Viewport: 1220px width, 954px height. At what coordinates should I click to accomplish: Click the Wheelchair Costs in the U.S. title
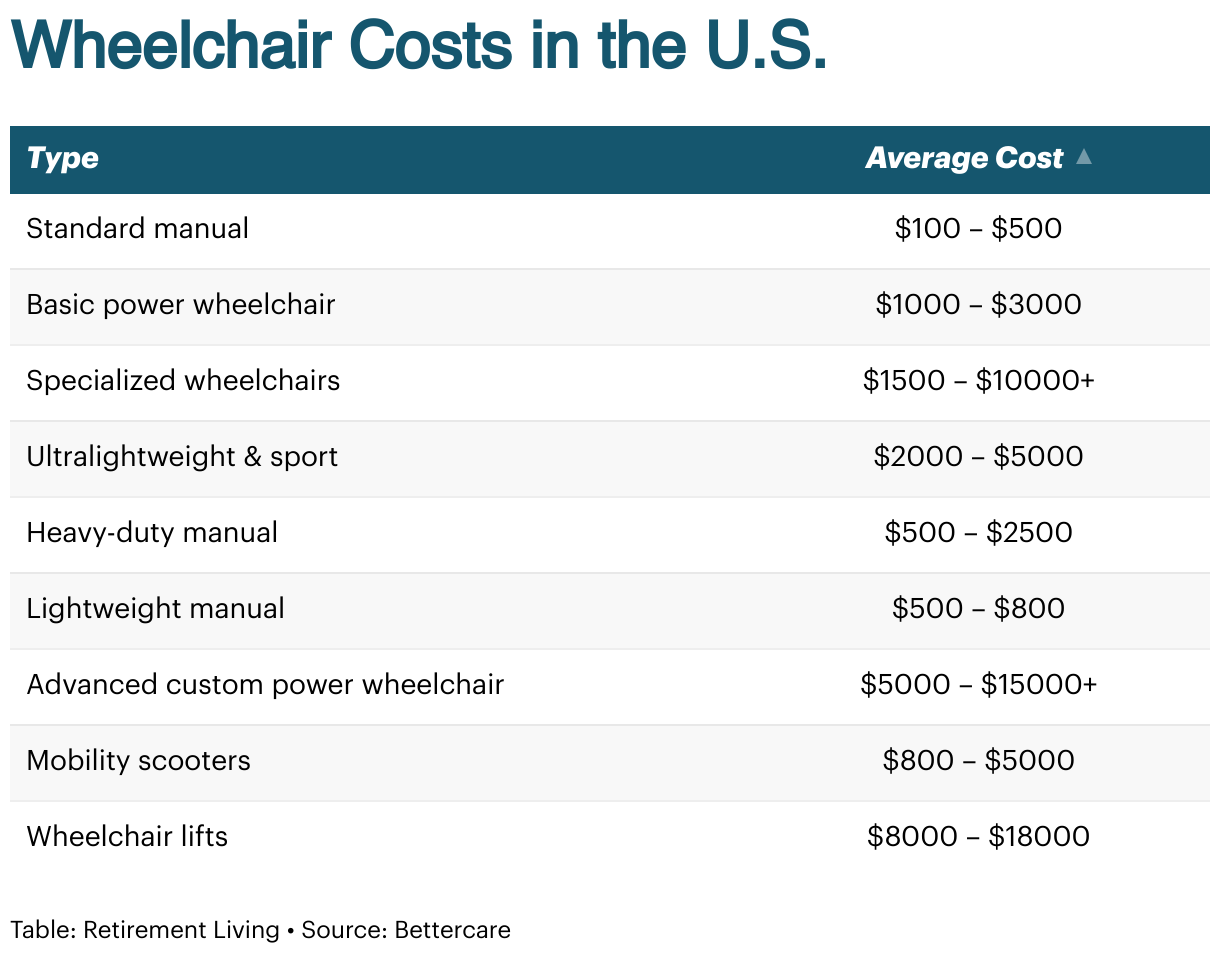click(x=419, y=44)
